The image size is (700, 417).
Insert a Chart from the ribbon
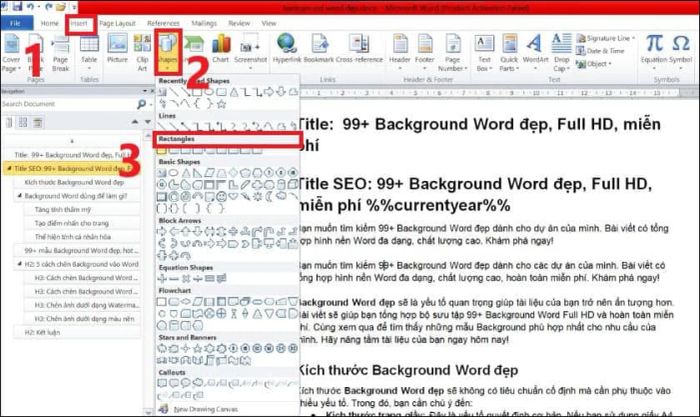(221, 49)
